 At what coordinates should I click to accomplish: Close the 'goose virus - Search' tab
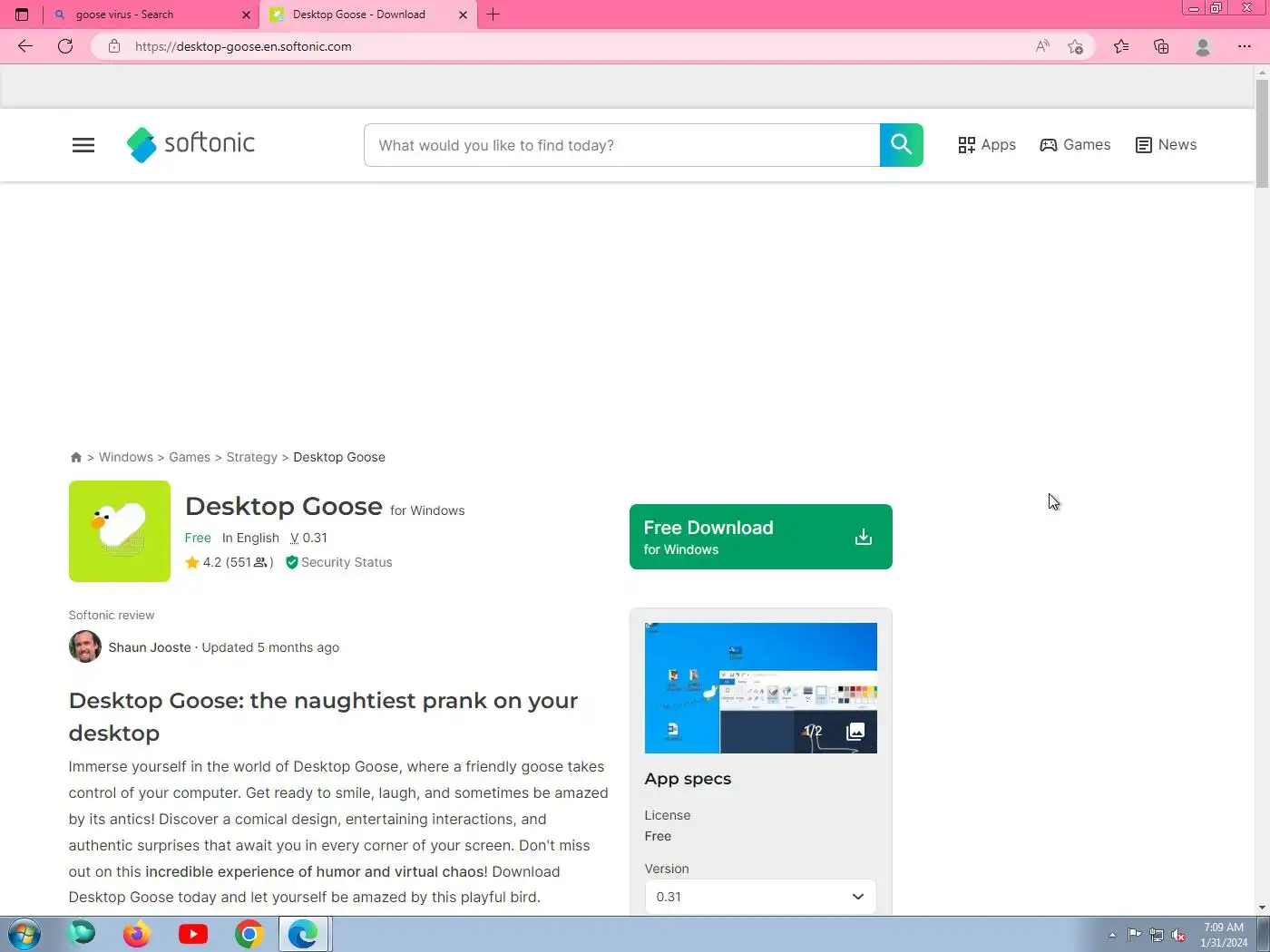click(x=246, y=15)
